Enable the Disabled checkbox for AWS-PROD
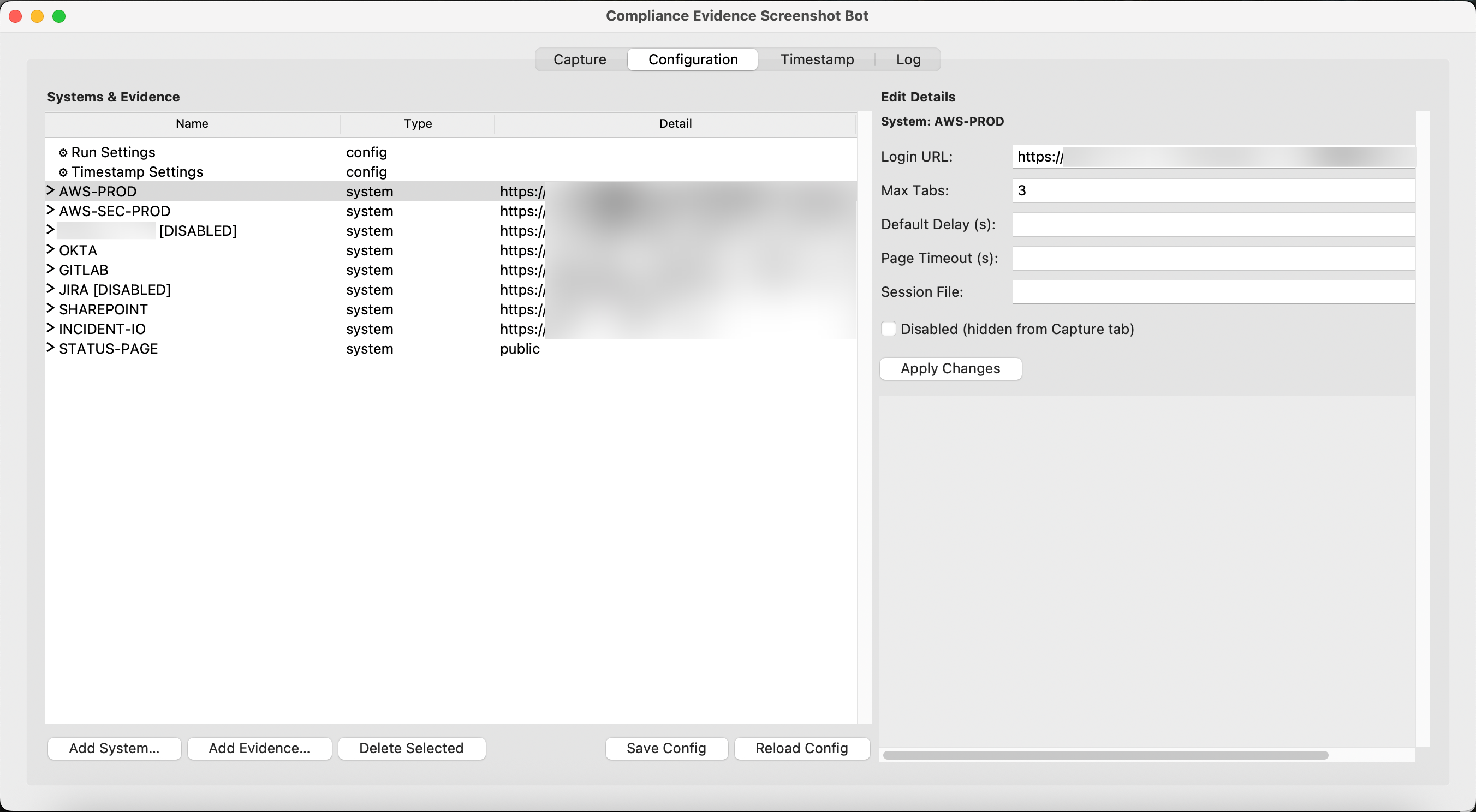The image size is (1476, 812). coord(889,329)
